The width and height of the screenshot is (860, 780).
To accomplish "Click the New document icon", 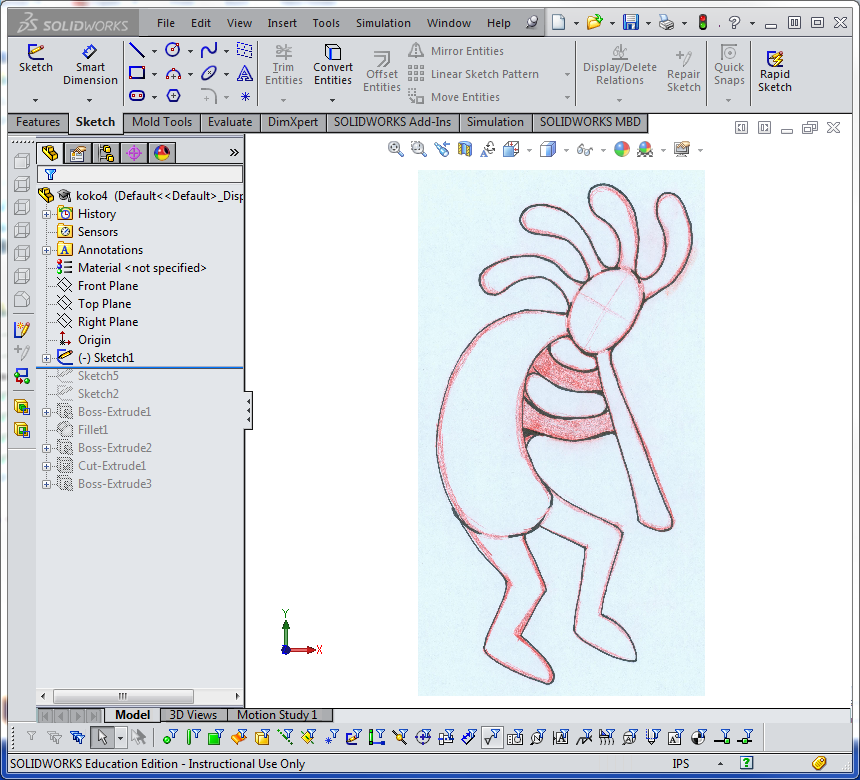I will (558, 22).
